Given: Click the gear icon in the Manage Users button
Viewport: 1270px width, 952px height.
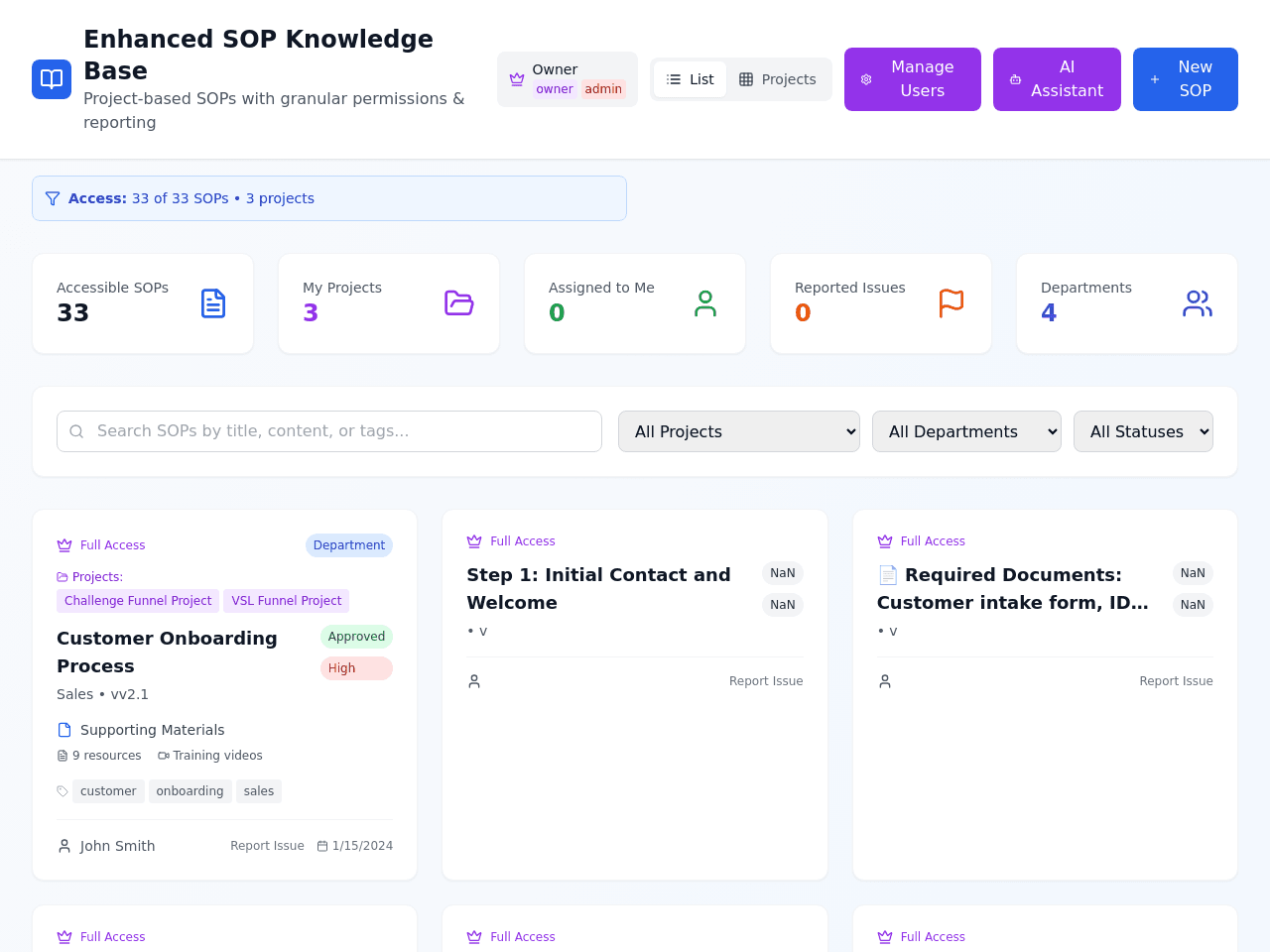Looking at the screenshot, I should coord(866,79).
